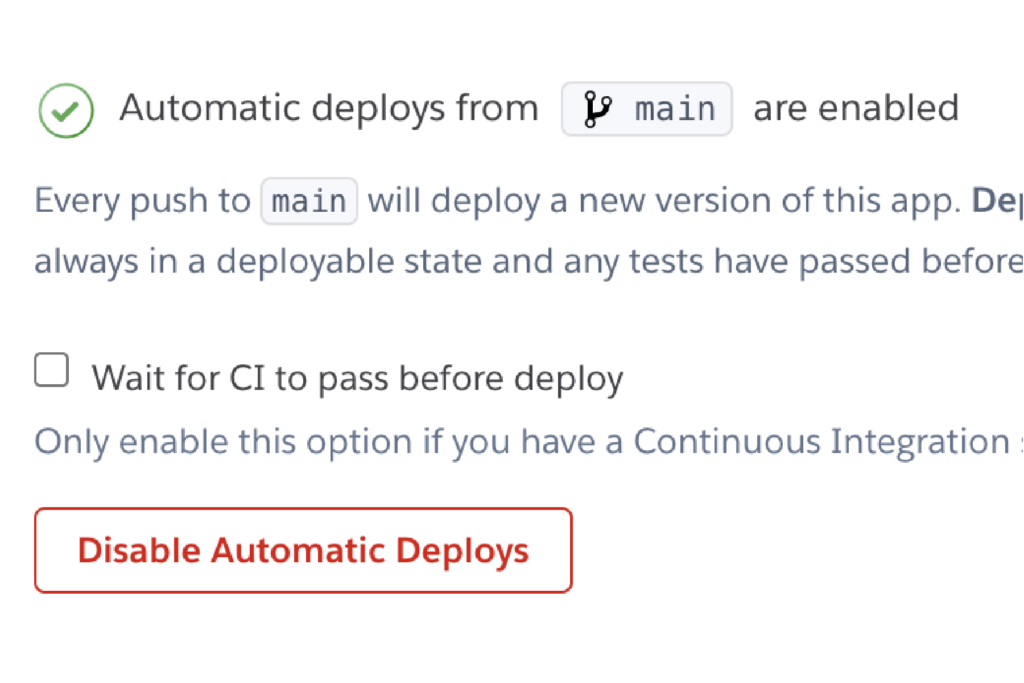The image size is (1024, 683).
Task: Click the 'main' text in the header badge
Action: [675, 109]
